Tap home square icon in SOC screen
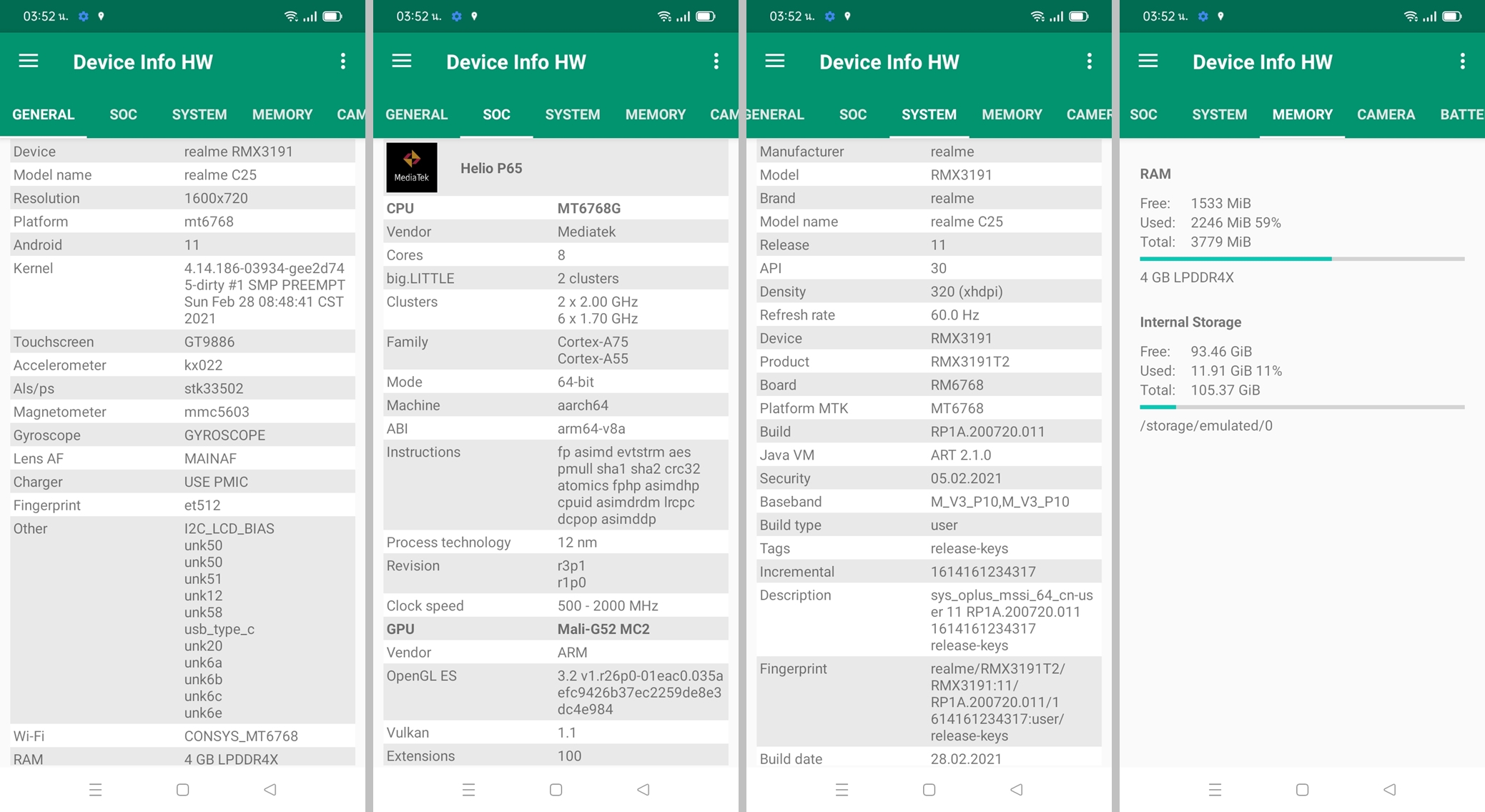 tap(556, 789)
